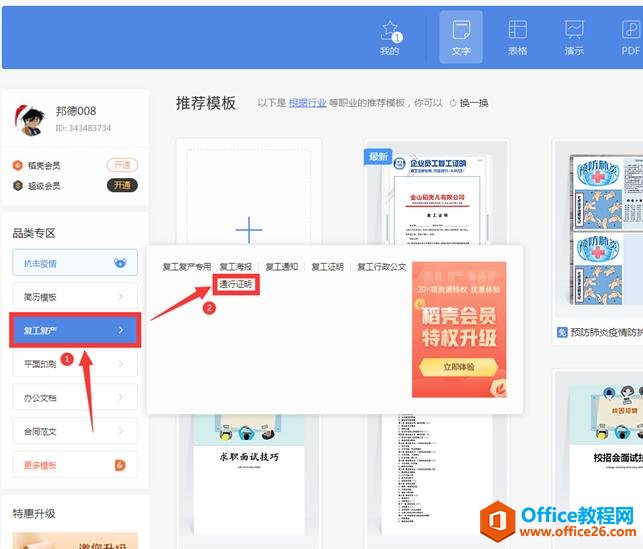
Task: Expand the 办公文档 chevron arrow
Action: [121, 397]
